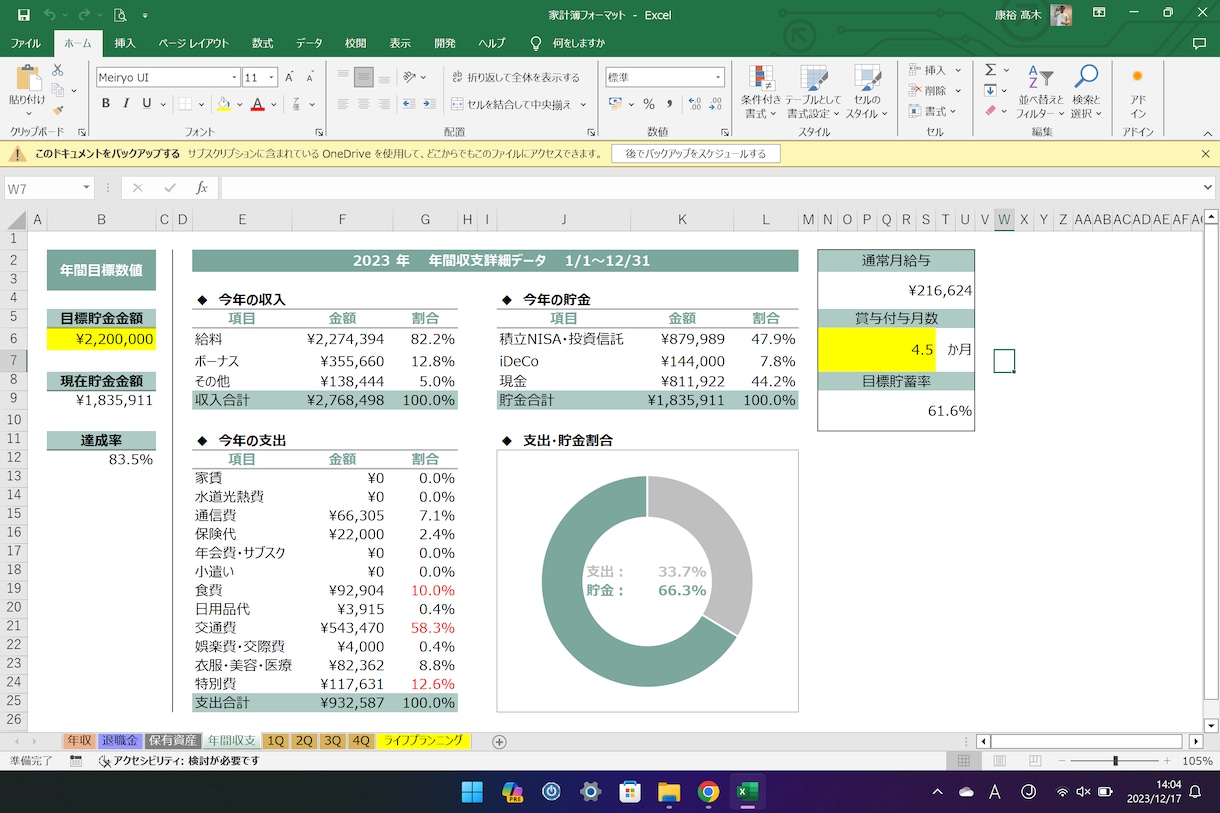The width and height of the screenshot is (1220, 813).
Task: Click the percent style icon
Action: coord(649,104)
